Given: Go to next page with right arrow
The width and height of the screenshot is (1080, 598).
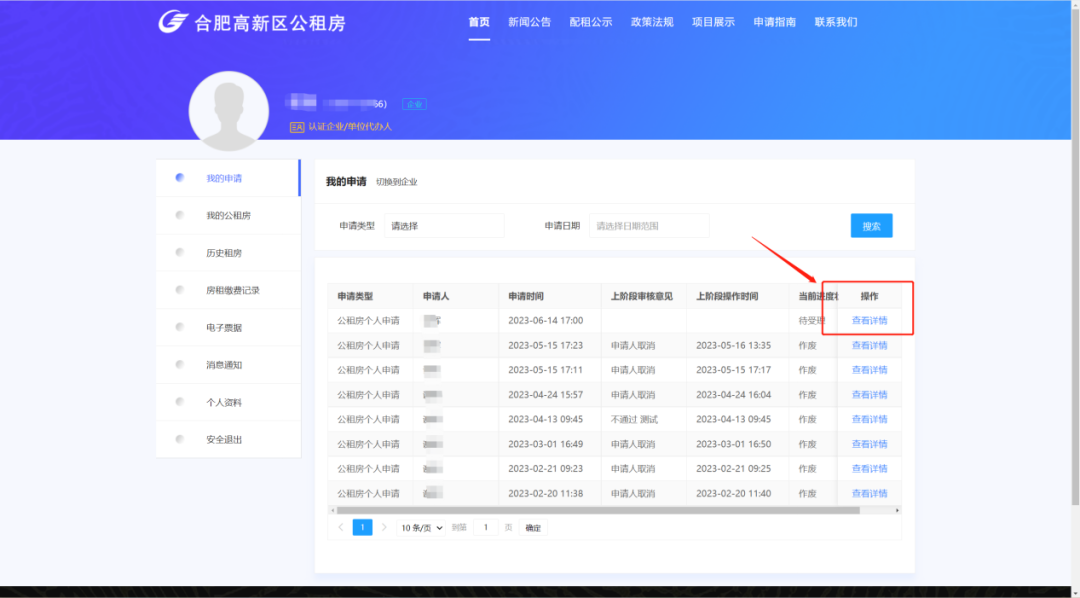Looking at the screenshot, I should click(383, 527).
